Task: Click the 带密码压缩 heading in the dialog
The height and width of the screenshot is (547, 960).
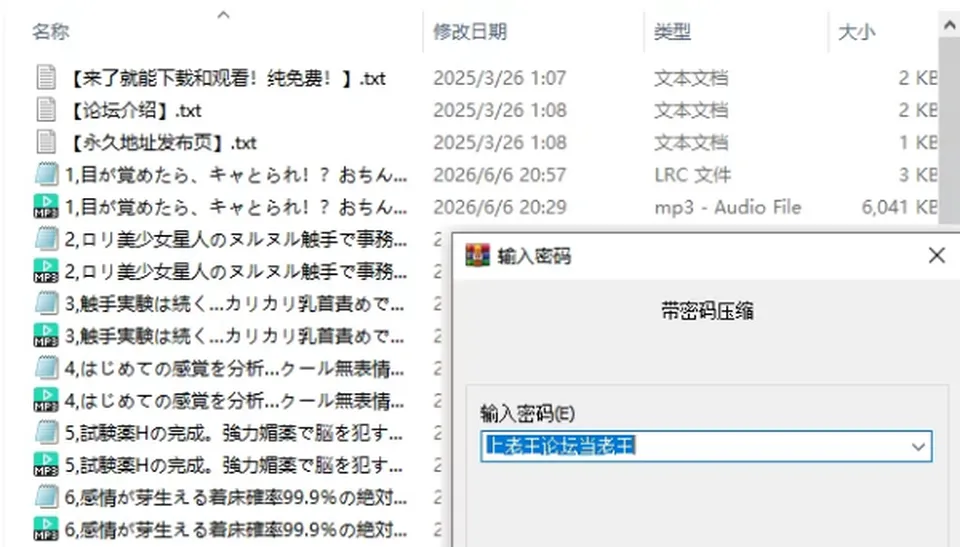Action: point(707,311)
